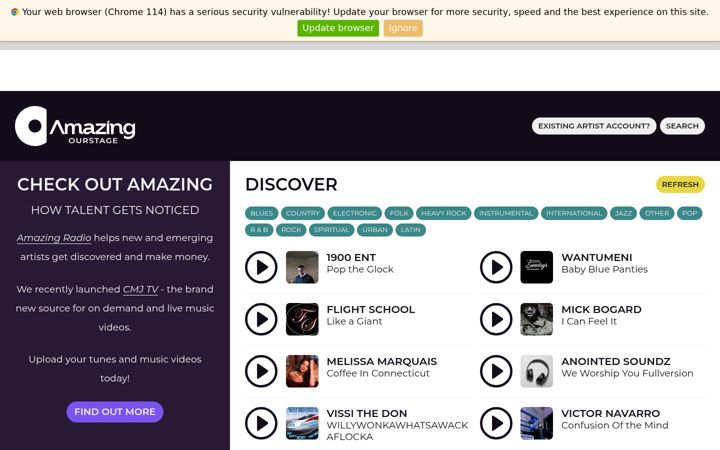Screen dimensions: 720x450
Task: Open Mick Bogard artist name
Action: point(601,309)
